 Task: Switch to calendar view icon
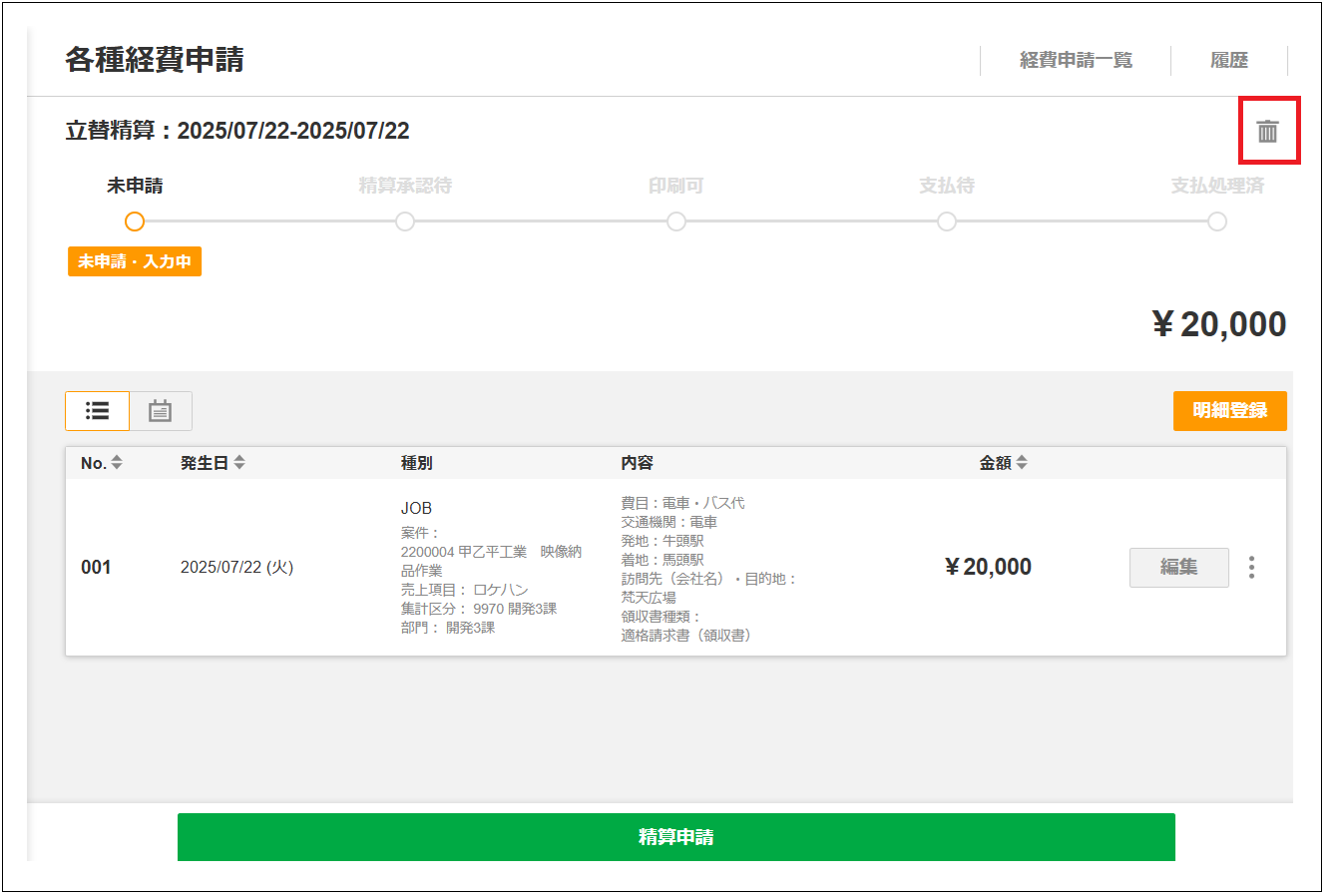coord(161,410)
